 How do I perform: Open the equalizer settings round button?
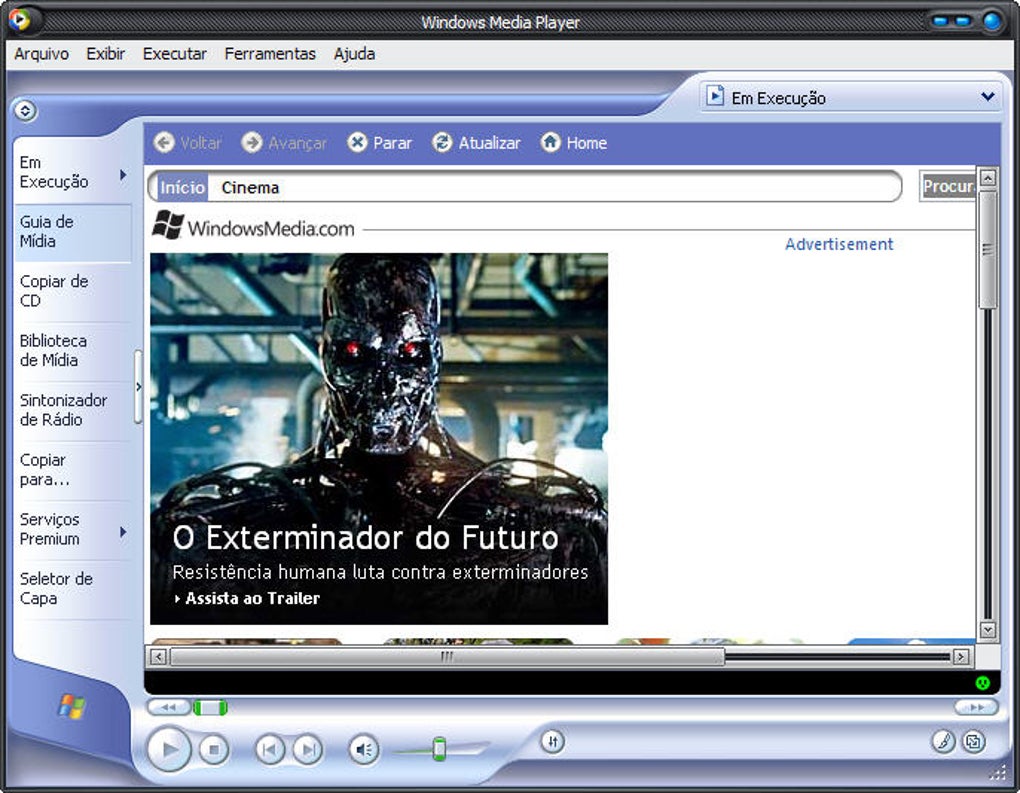pyautogui.click(x=552, y=742)
